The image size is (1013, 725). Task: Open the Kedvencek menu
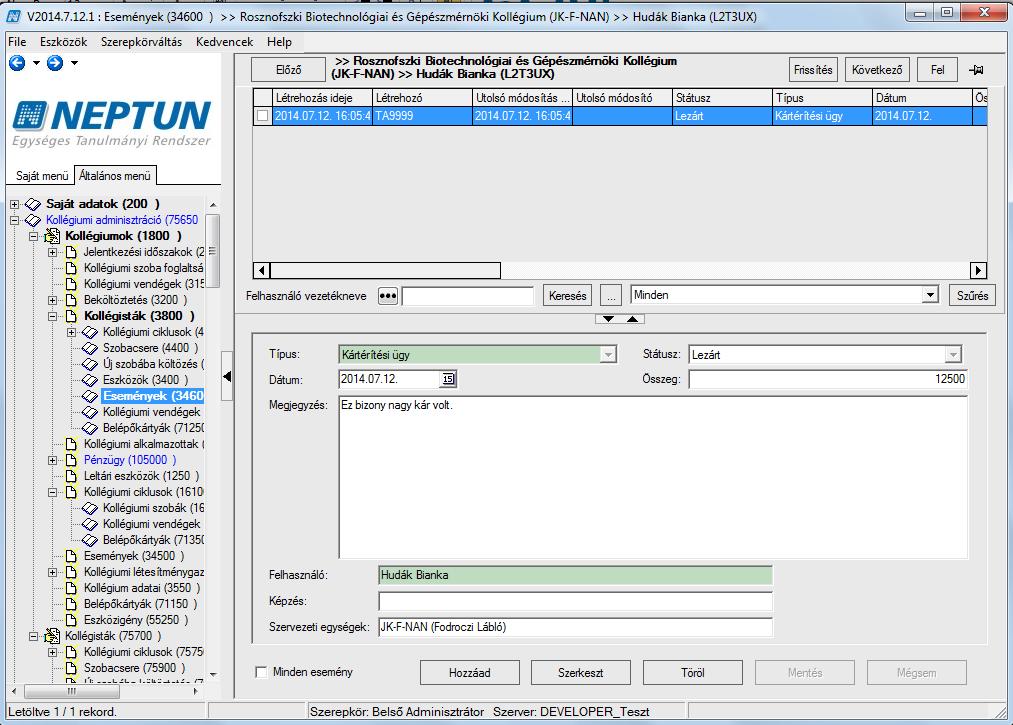click(x=224, y=42)
